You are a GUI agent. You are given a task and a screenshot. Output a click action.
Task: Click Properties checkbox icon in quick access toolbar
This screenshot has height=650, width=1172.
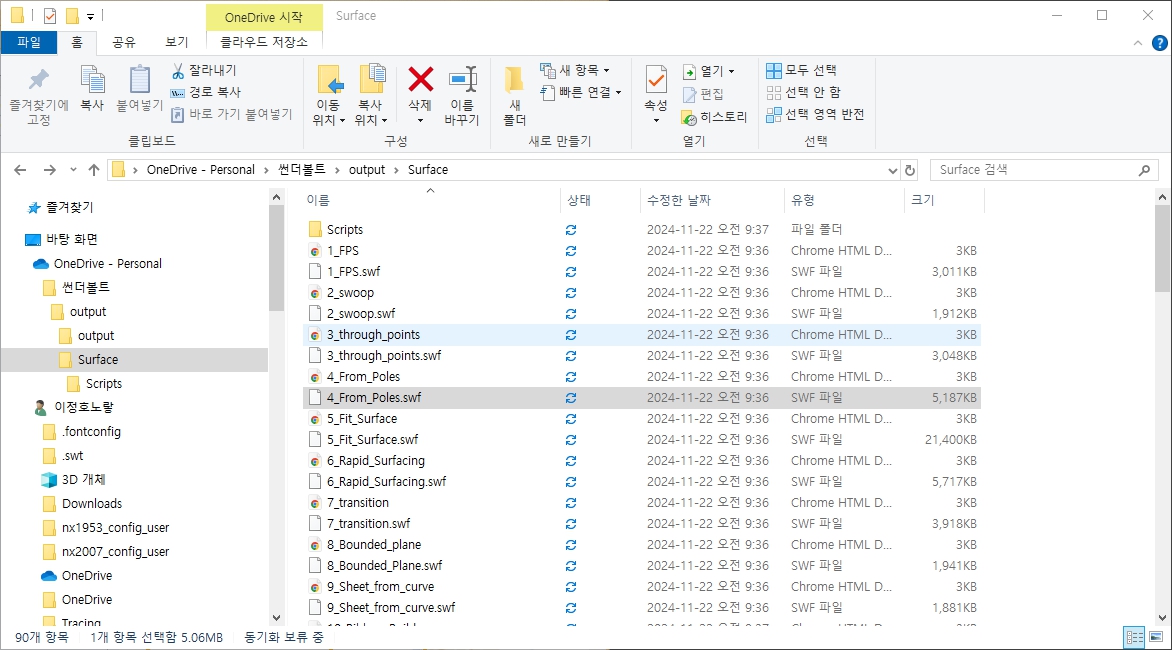[49, 16]
